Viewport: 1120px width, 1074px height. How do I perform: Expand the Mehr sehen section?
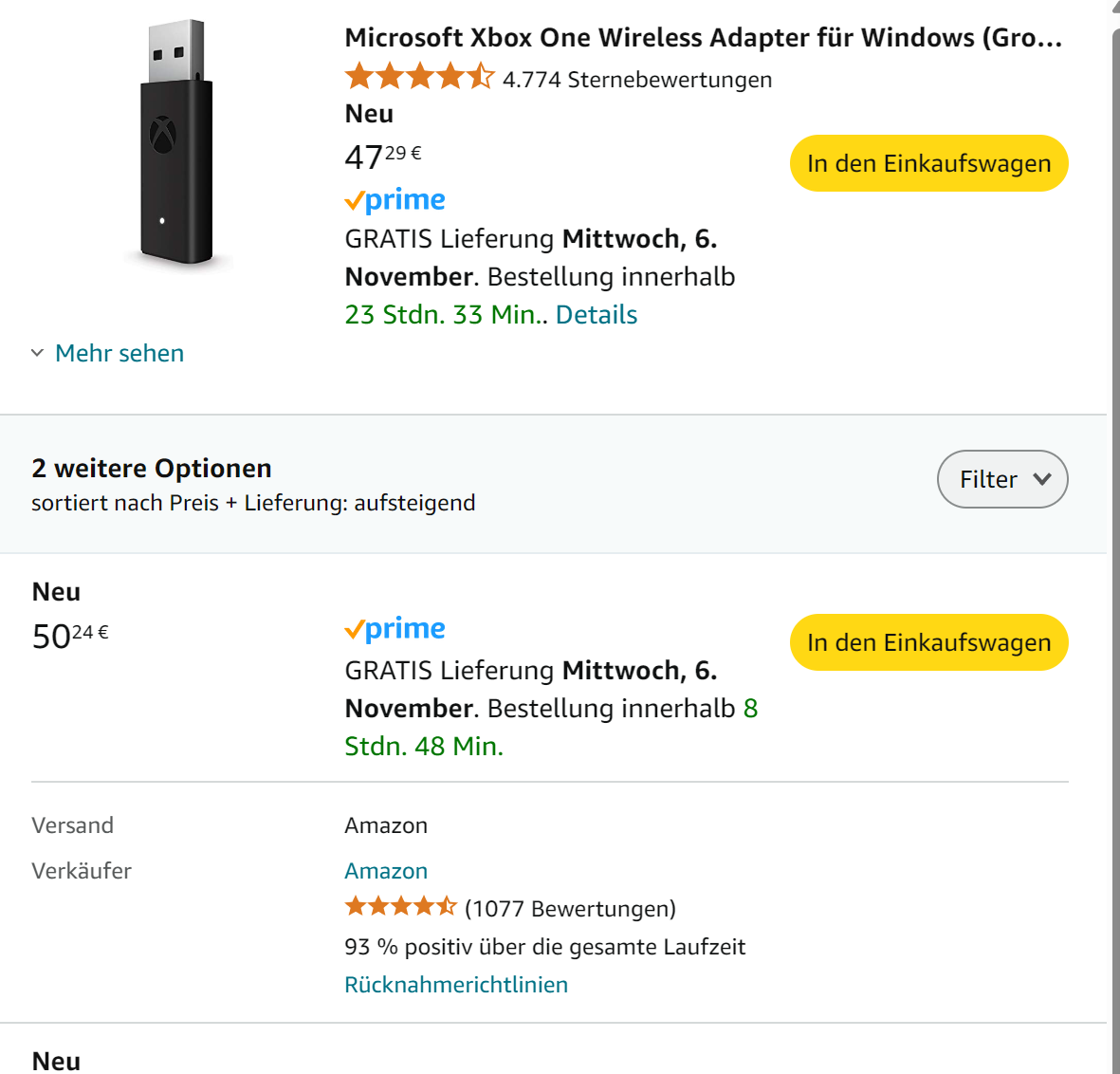pyautogui.click(x=119, y=353)
